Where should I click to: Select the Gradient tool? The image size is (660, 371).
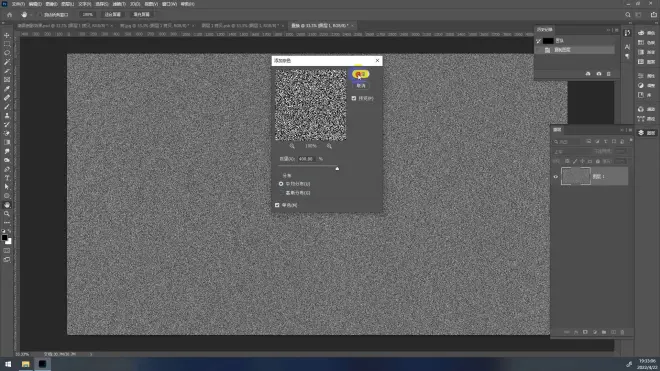pos(7,142)
